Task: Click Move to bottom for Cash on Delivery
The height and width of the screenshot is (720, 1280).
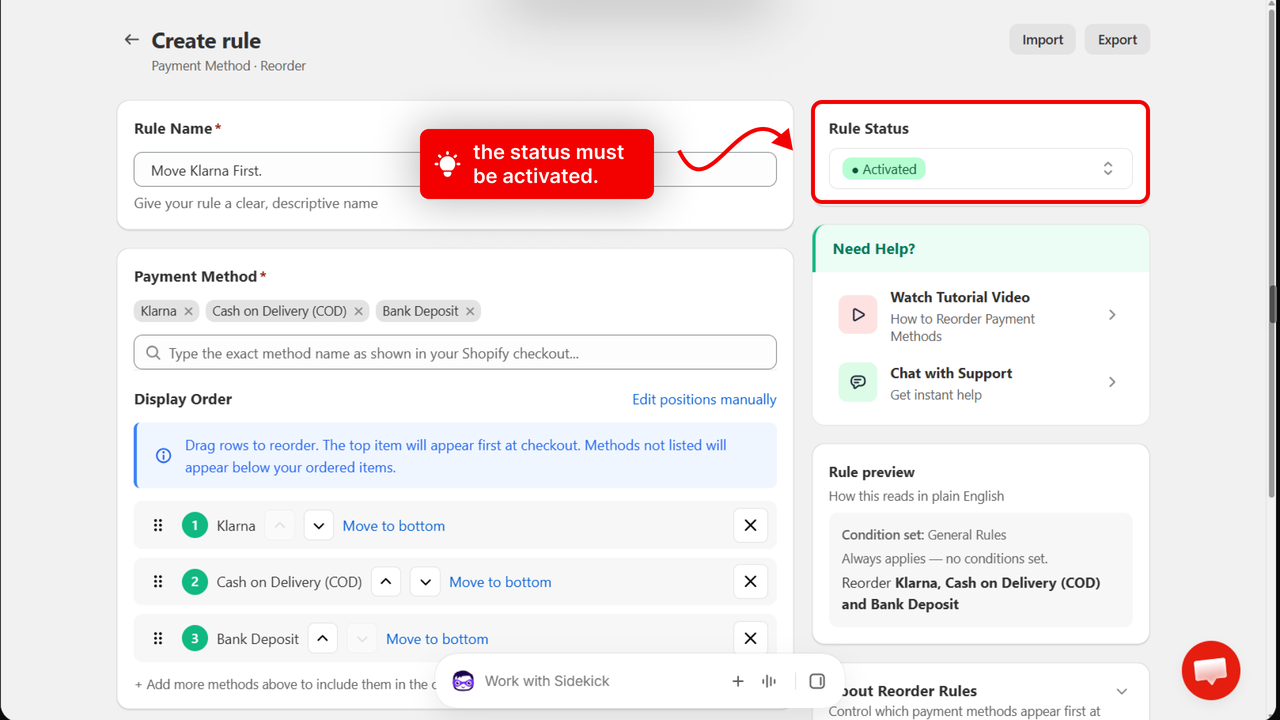Action: pos(500,582)
